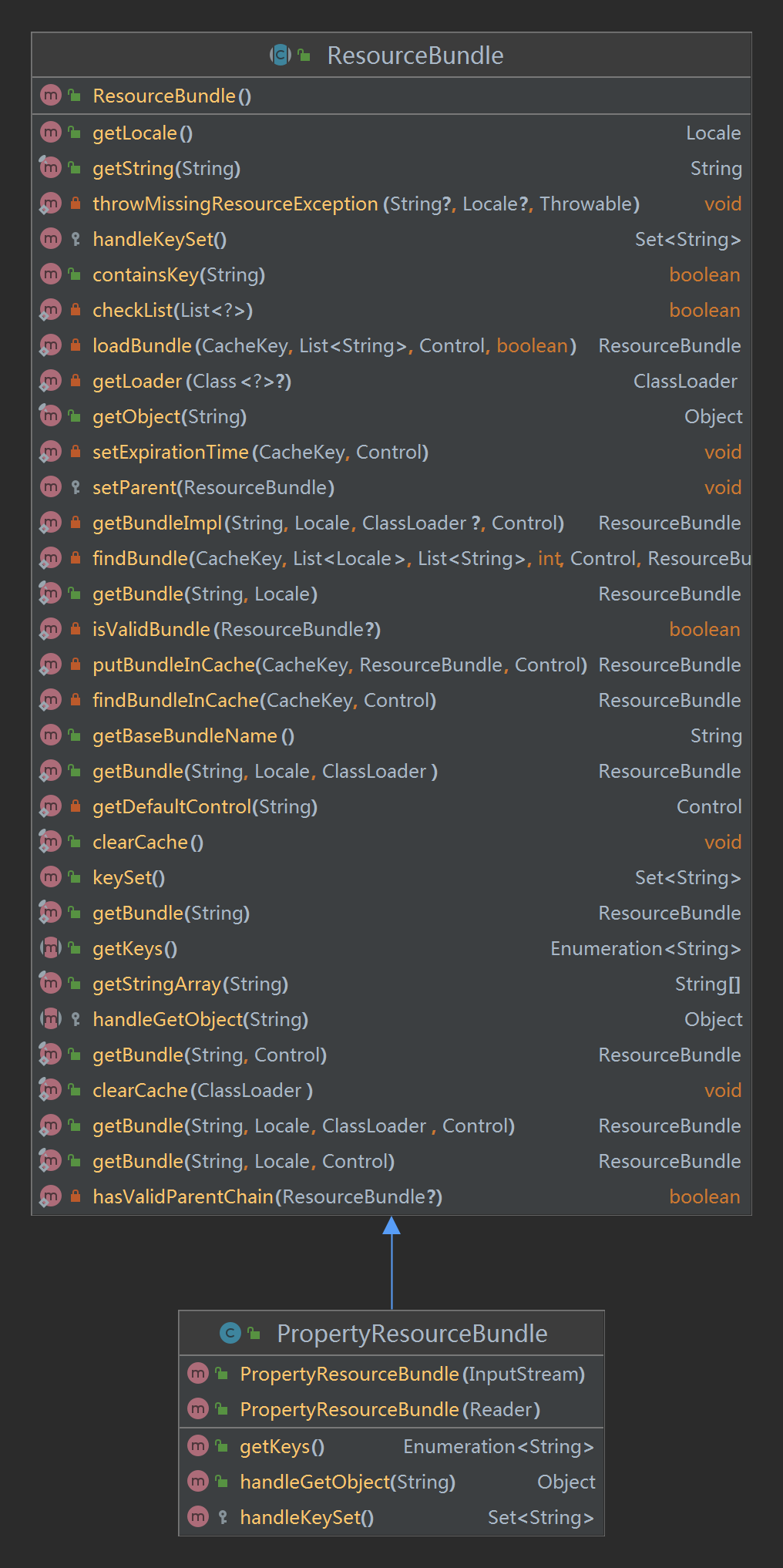Select getBundle(String, Locale, ClassLoader, Control) method name
The width and height of the screenshot is (783, 1568).
(138, 1126)
